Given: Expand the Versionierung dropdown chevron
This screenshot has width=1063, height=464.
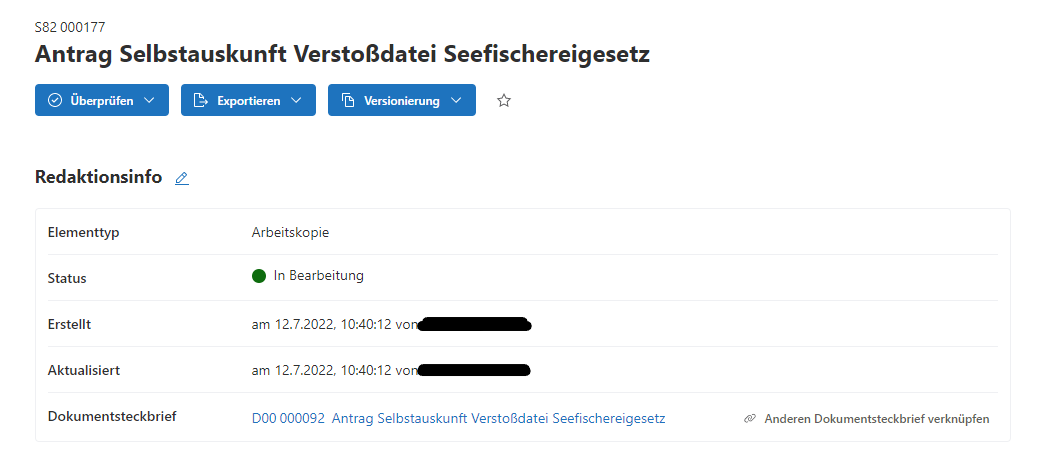Looking at the screenshot, I should (456, 100).
